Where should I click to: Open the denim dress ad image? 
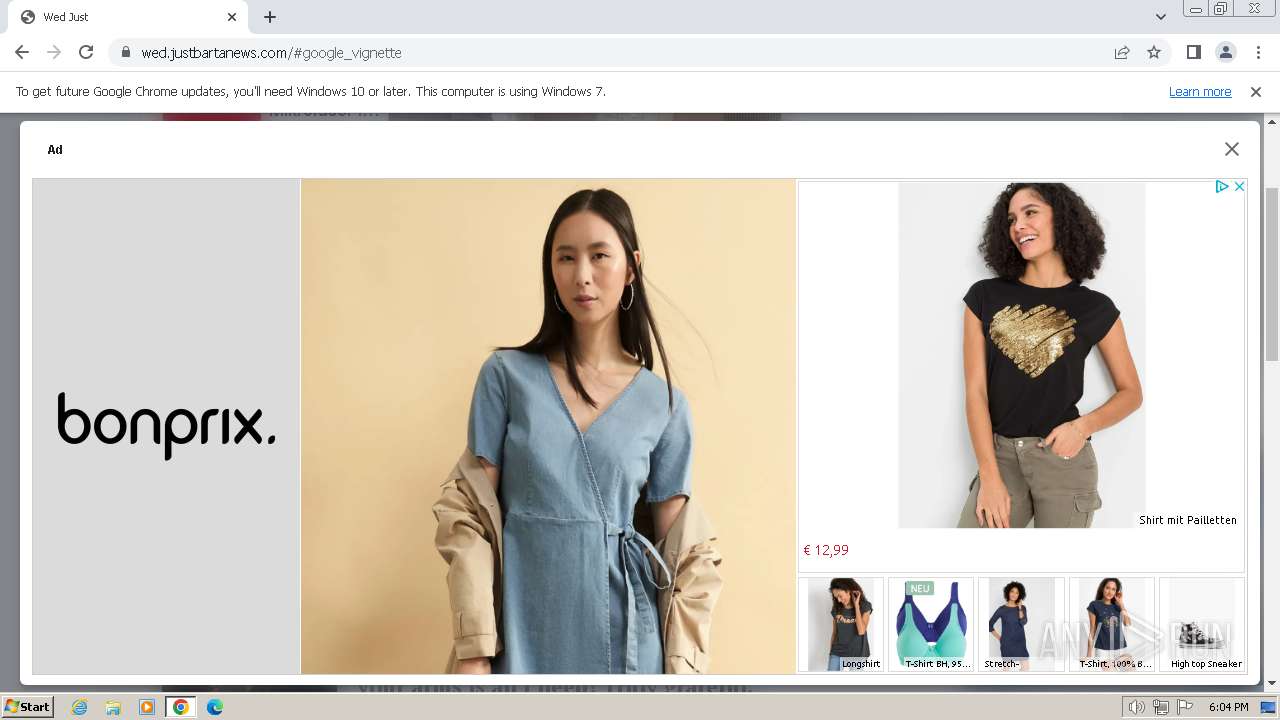click(548, 426)
